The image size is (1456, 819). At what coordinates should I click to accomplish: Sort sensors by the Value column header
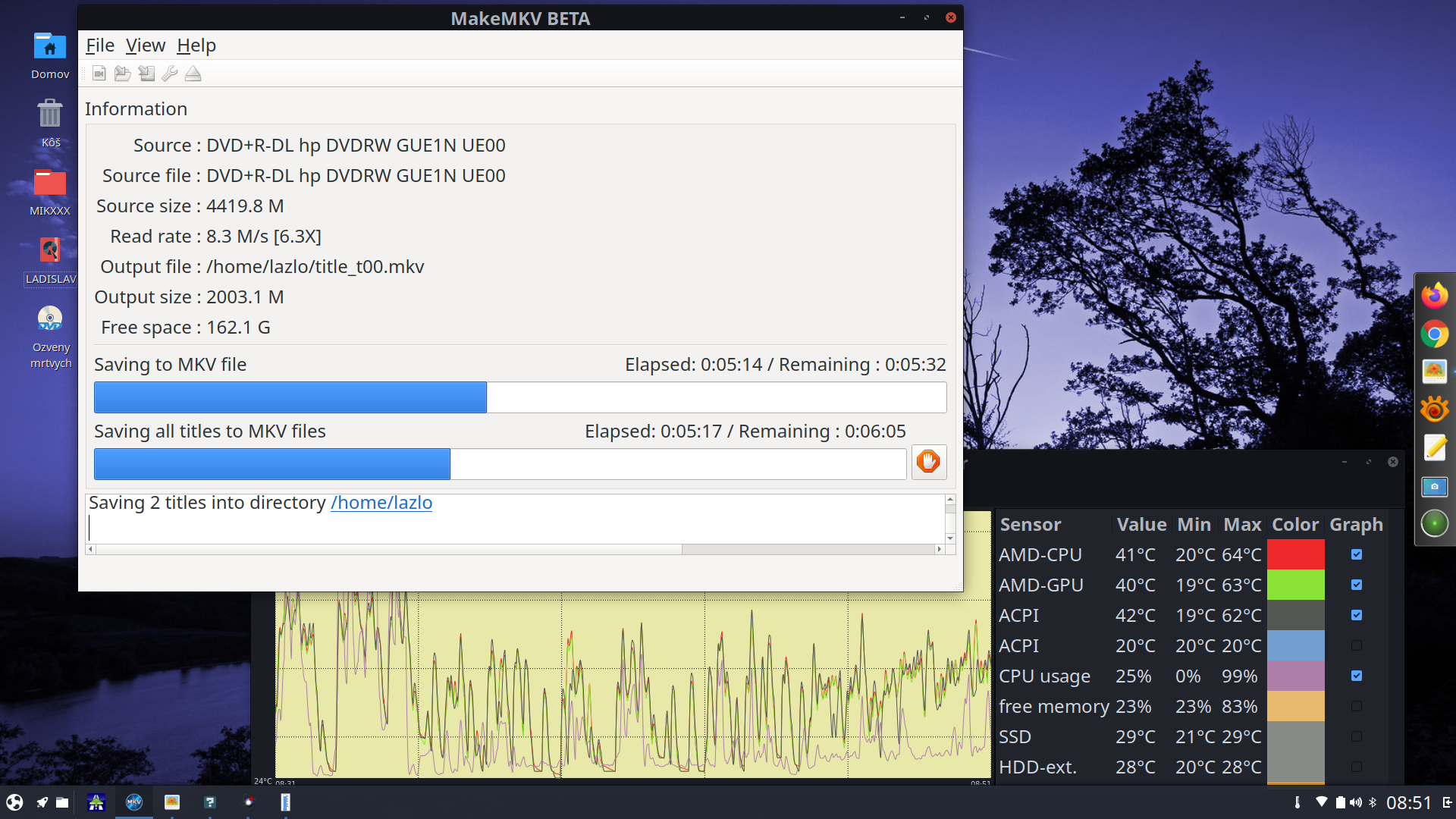pos(1141,525)
